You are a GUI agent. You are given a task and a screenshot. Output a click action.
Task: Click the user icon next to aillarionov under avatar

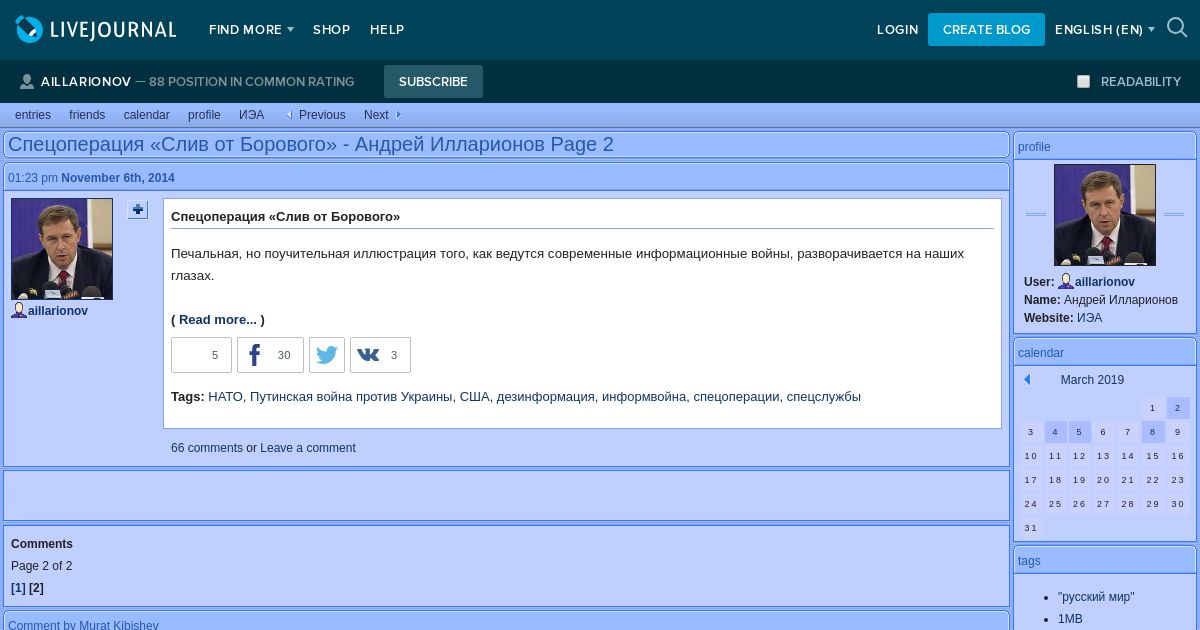(x=19, y=311)
